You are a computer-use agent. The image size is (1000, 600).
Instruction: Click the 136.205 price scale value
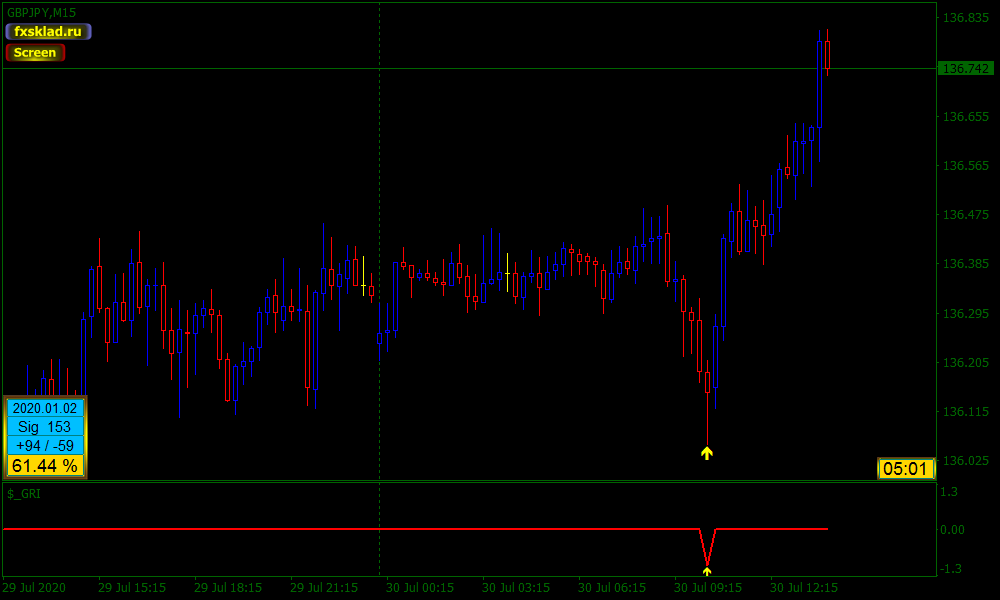tap(966, 362)
